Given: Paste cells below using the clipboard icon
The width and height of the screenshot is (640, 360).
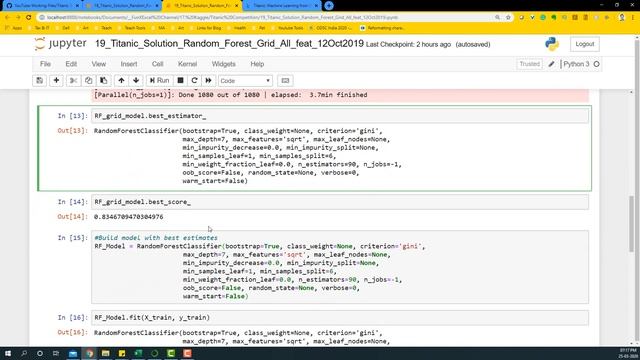Looking at the screenshot, I should 104,80.
